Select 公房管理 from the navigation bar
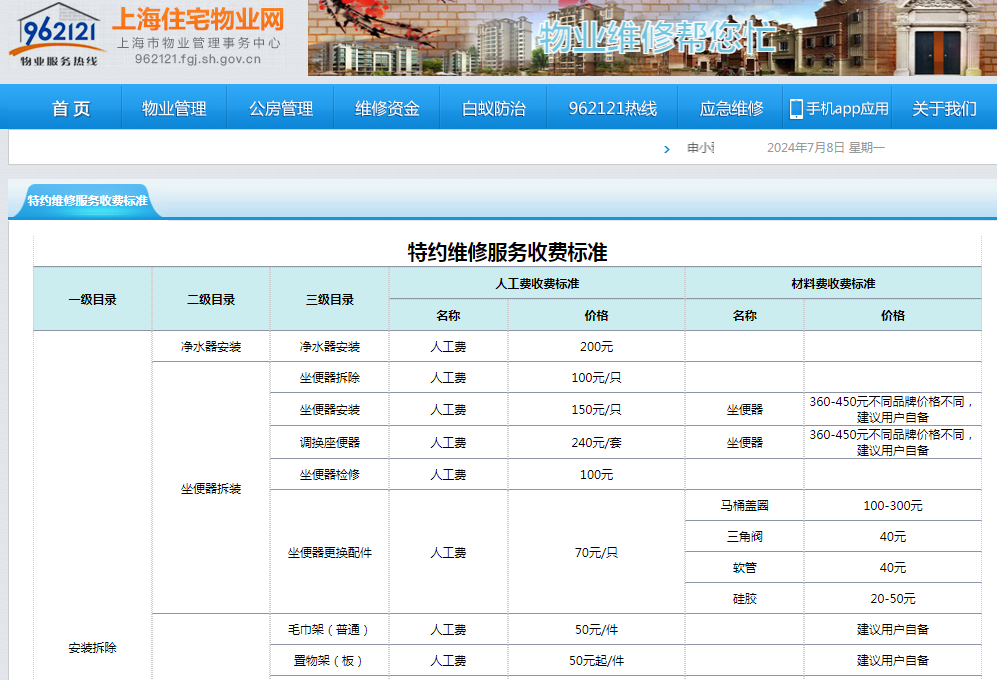Viewport: 997px width, 680px height. pos(281,109)
